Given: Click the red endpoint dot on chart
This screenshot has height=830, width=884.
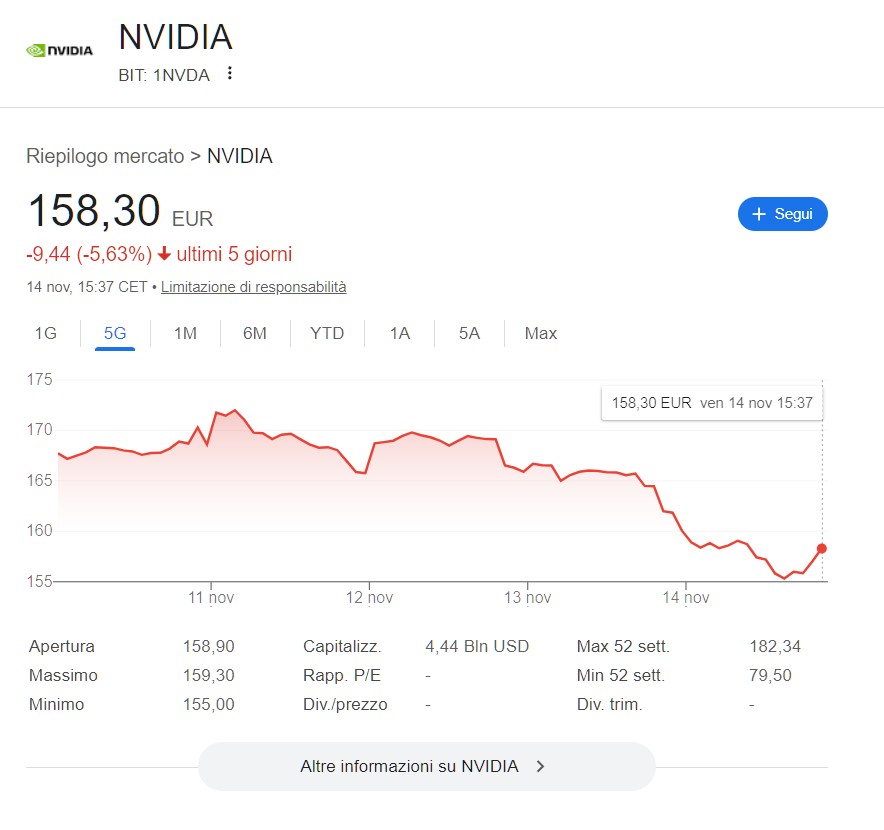Looking at the screenshot, I should pos(822,548).
